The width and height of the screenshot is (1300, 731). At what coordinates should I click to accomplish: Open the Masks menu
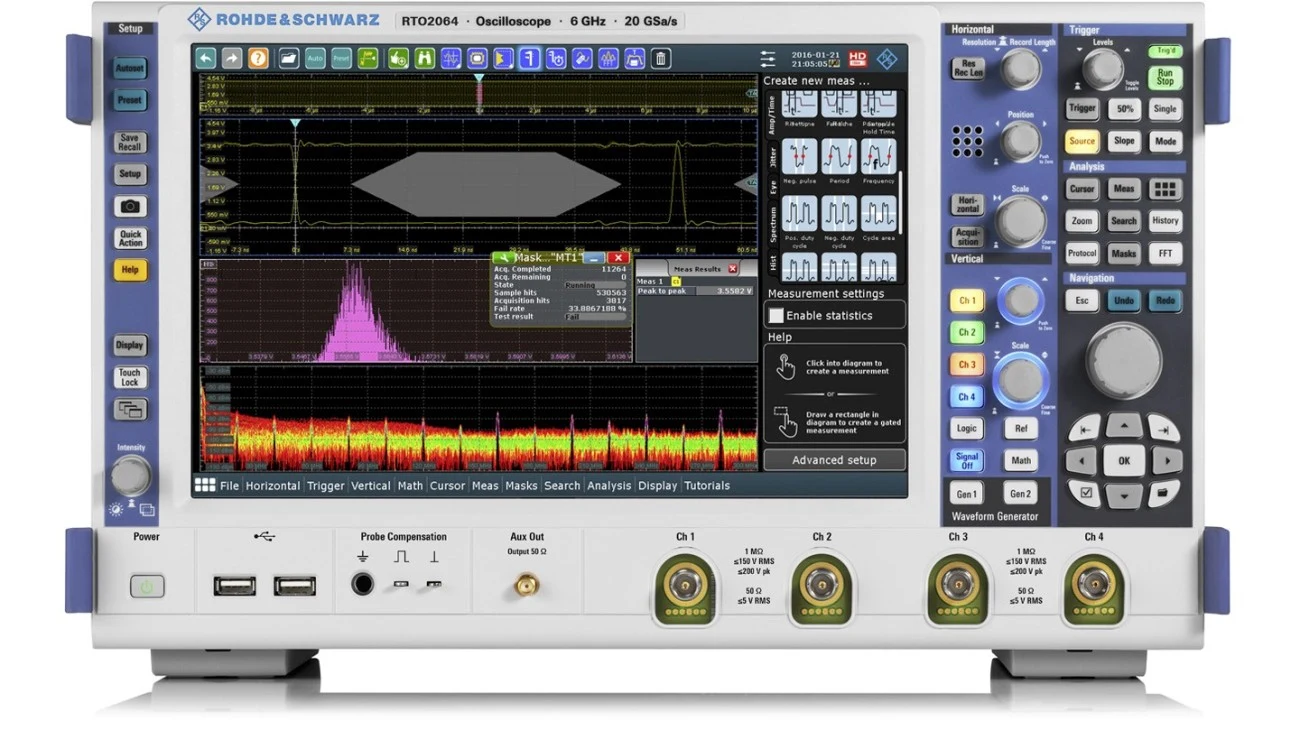point(521,485)
